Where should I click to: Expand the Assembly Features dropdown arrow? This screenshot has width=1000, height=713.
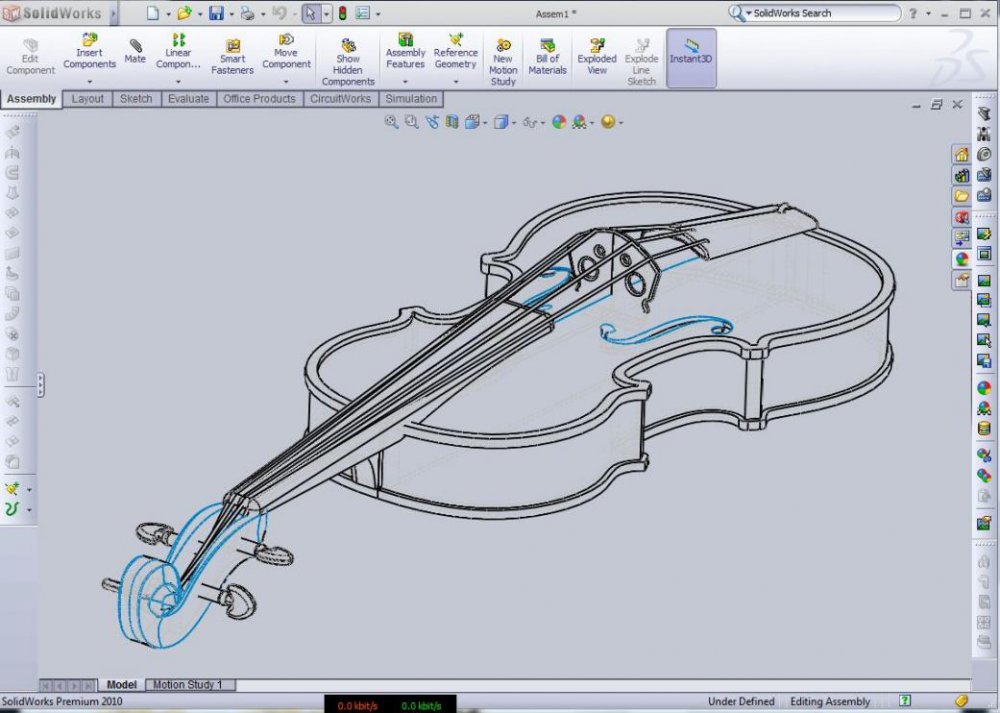pos(405,81)
